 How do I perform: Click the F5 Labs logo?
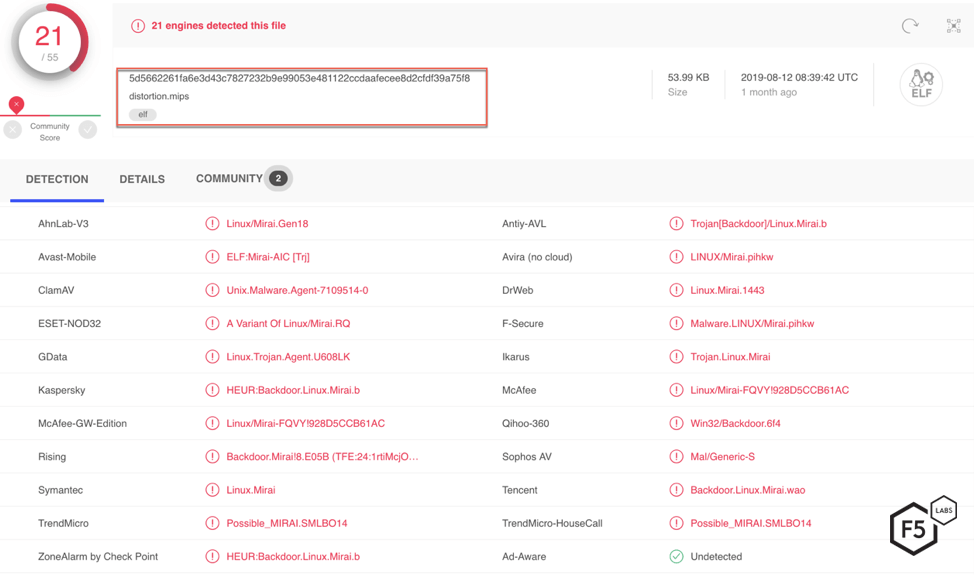click(x=921, y=524)
